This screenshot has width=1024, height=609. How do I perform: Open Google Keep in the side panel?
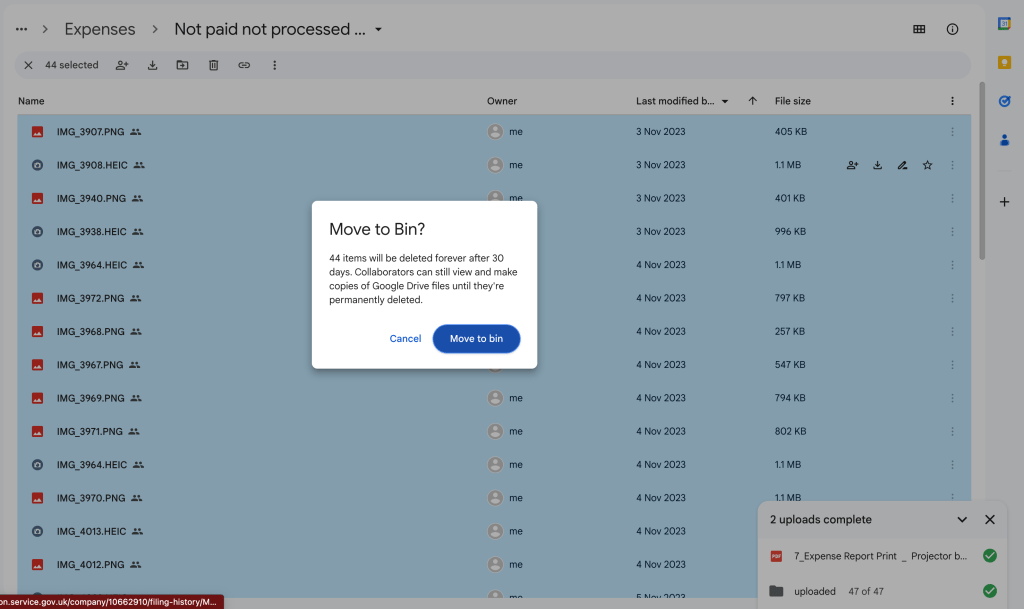tap(1004, 63)
